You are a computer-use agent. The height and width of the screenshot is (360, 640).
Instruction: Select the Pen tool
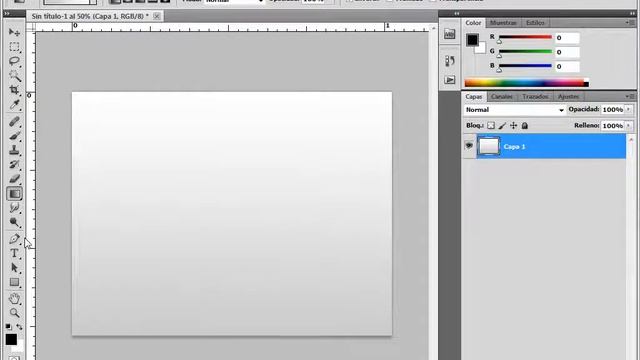14,239
